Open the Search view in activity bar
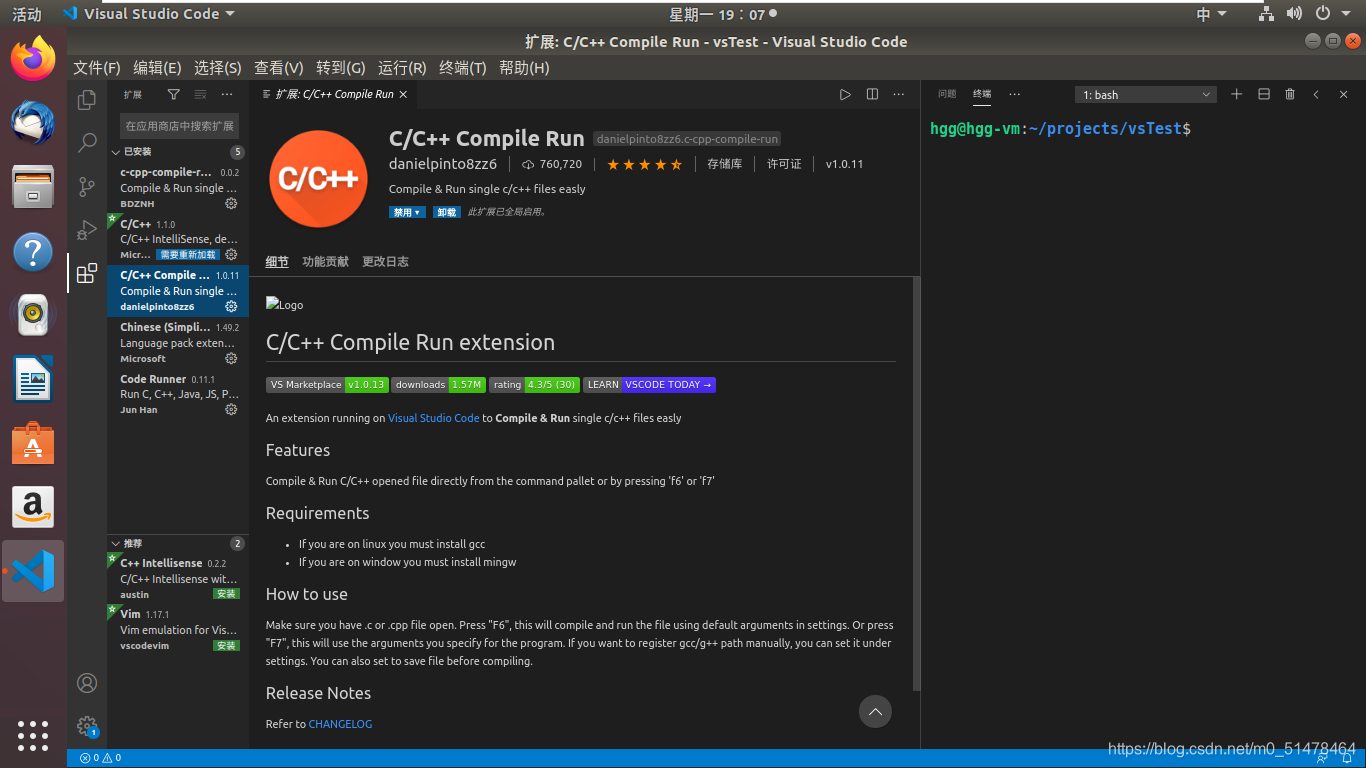This screenshot has width=1366, height=768. coord(87,143)
